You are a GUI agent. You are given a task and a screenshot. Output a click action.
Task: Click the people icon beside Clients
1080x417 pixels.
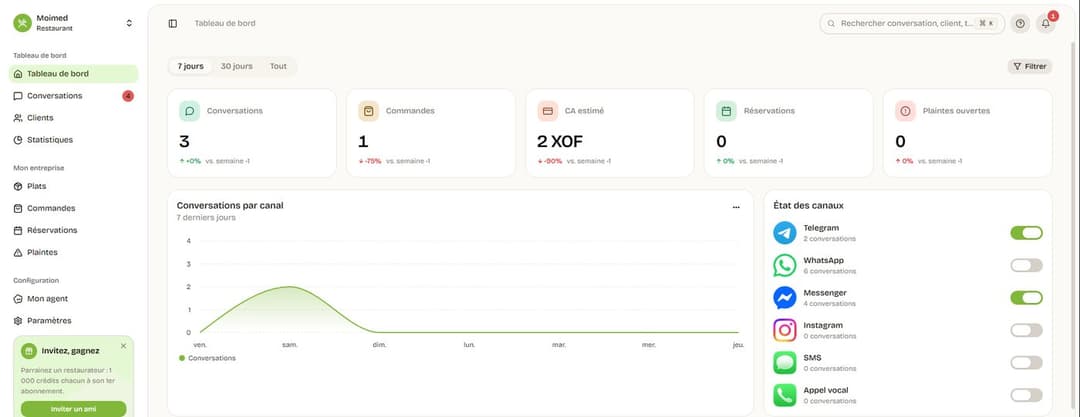[x=18, y=118]
